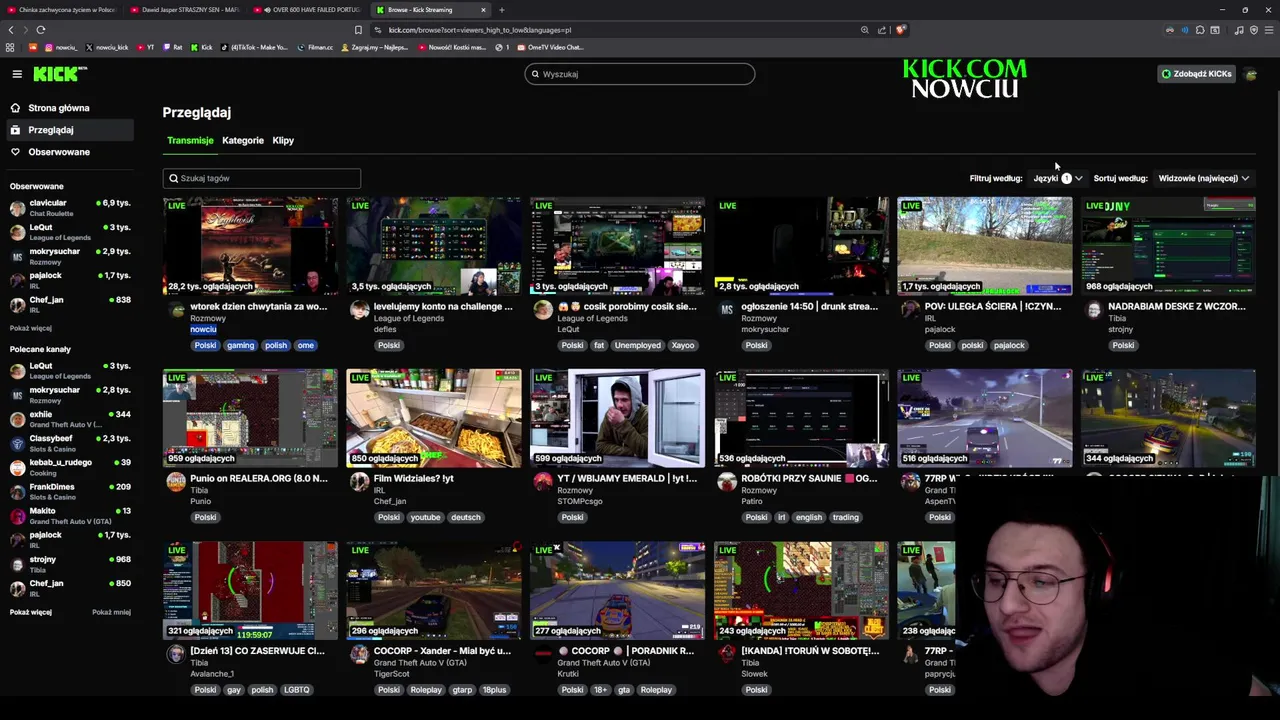Select Classybeef in recommended channels
Image resolution: width=1280 pixels, height=720 pixels.
click(70, 443)
